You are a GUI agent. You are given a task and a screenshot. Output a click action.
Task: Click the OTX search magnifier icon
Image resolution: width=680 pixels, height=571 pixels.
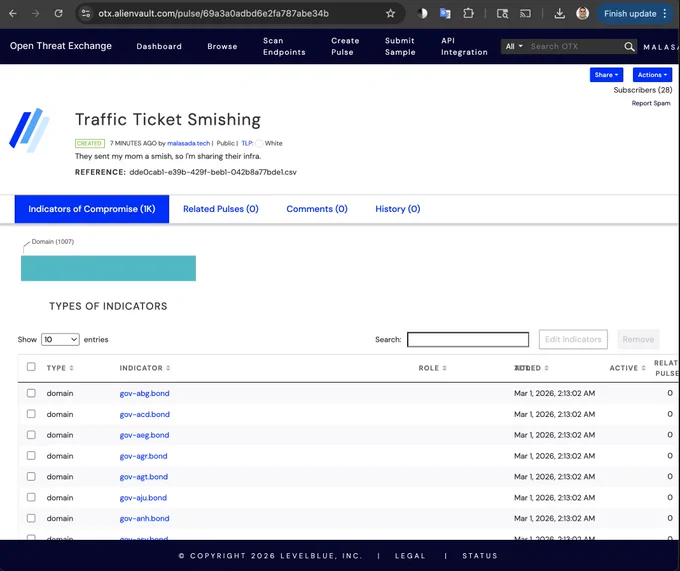[x=629, y=46]
